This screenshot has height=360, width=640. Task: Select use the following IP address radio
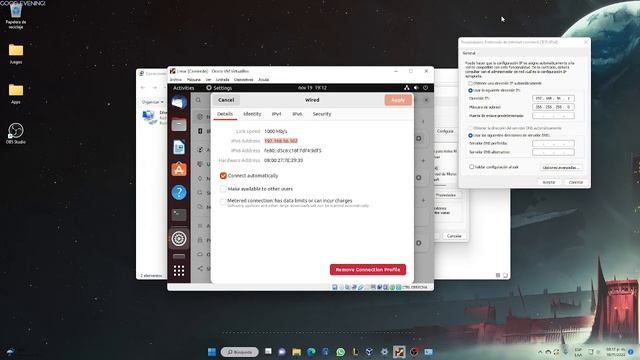[470, 90]
